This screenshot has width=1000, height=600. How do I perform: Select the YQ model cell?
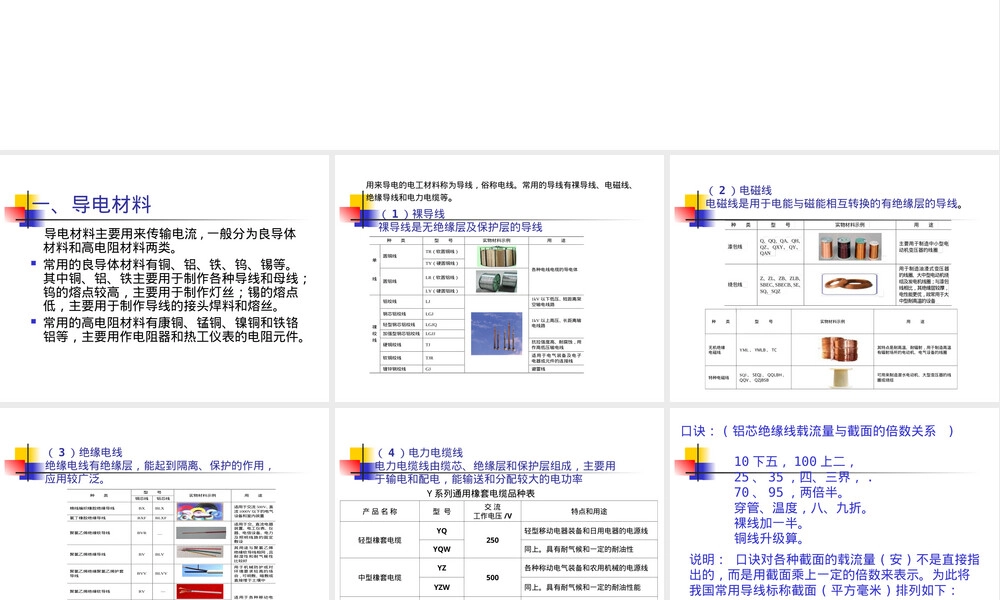[x=441, y=530]
